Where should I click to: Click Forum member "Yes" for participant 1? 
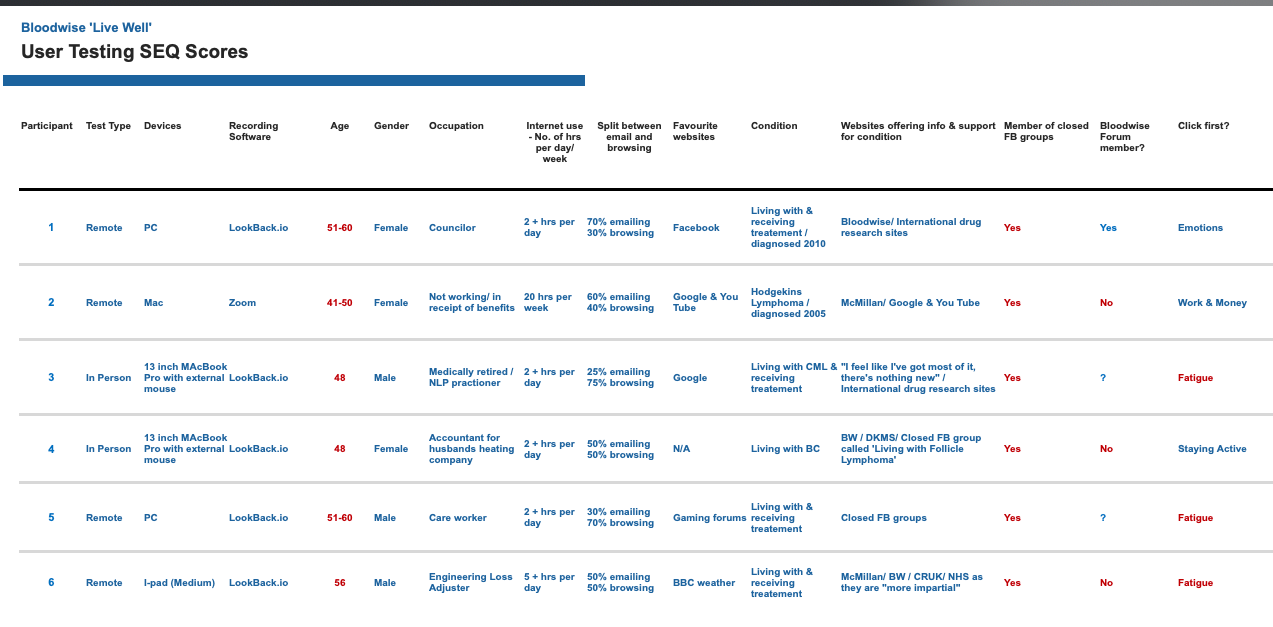point(1108,228)
